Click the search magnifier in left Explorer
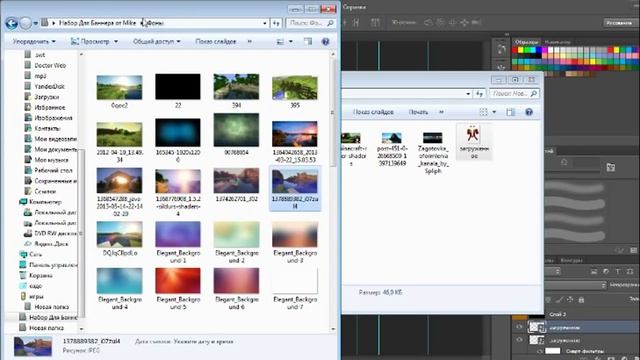The height and width of the screenshot is (360, 640). coord(330,23)
